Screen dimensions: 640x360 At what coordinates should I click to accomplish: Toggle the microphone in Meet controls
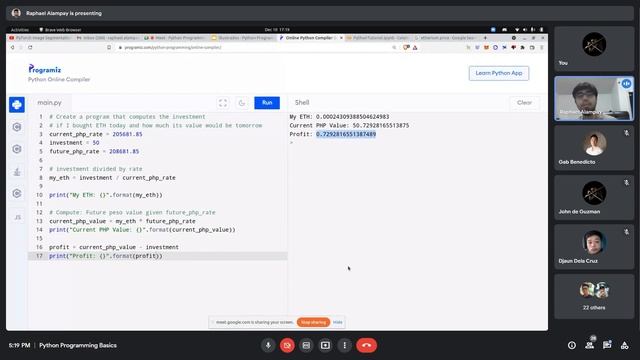pos(268,345)
